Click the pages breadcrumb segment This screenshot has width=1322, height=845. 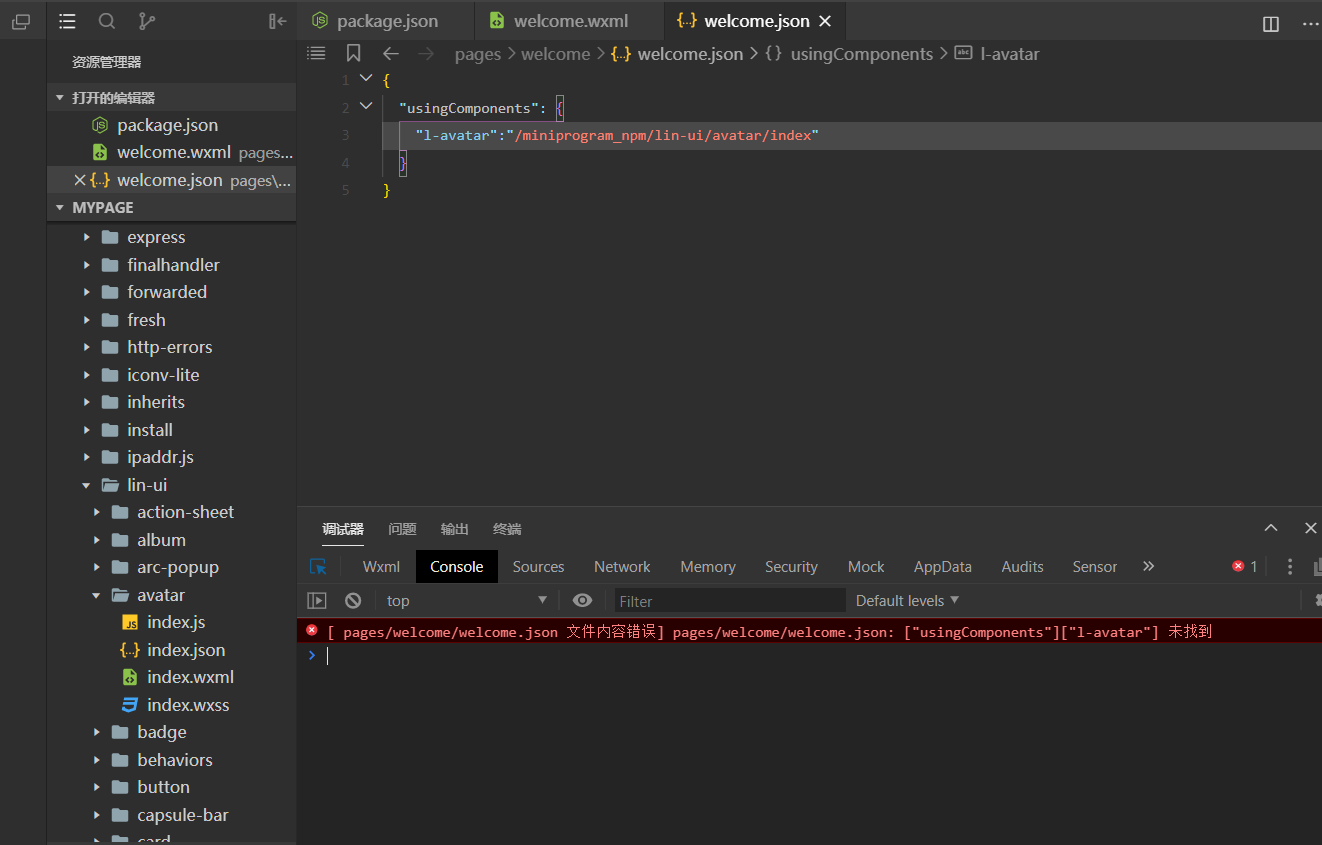coord(477,54)
